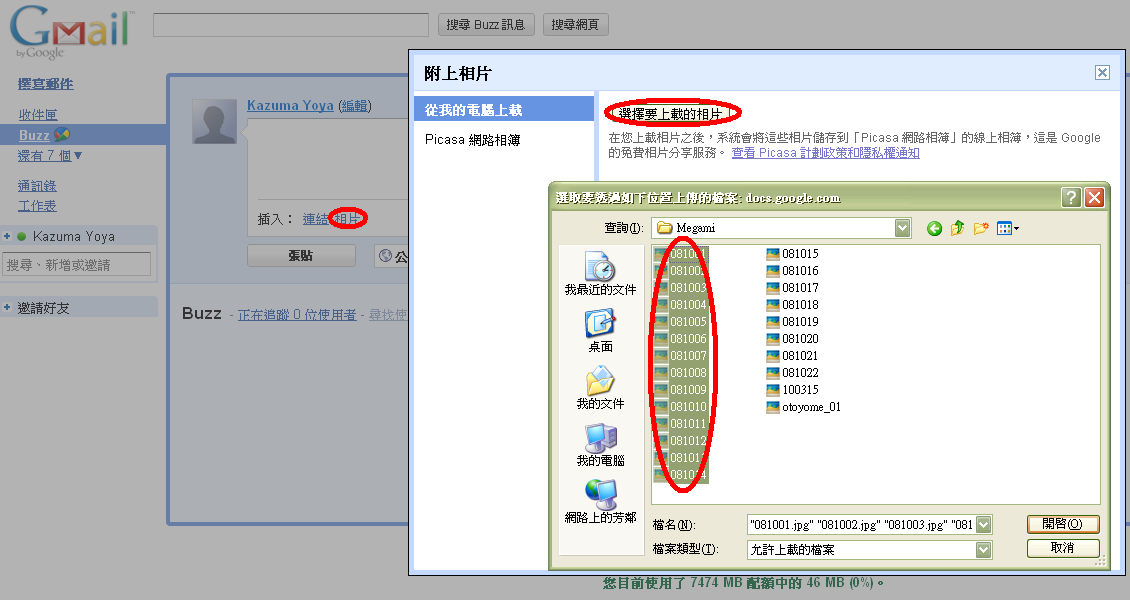Select image file 081016
This screenshot has height=600, width=1130.
click(792, 271)
